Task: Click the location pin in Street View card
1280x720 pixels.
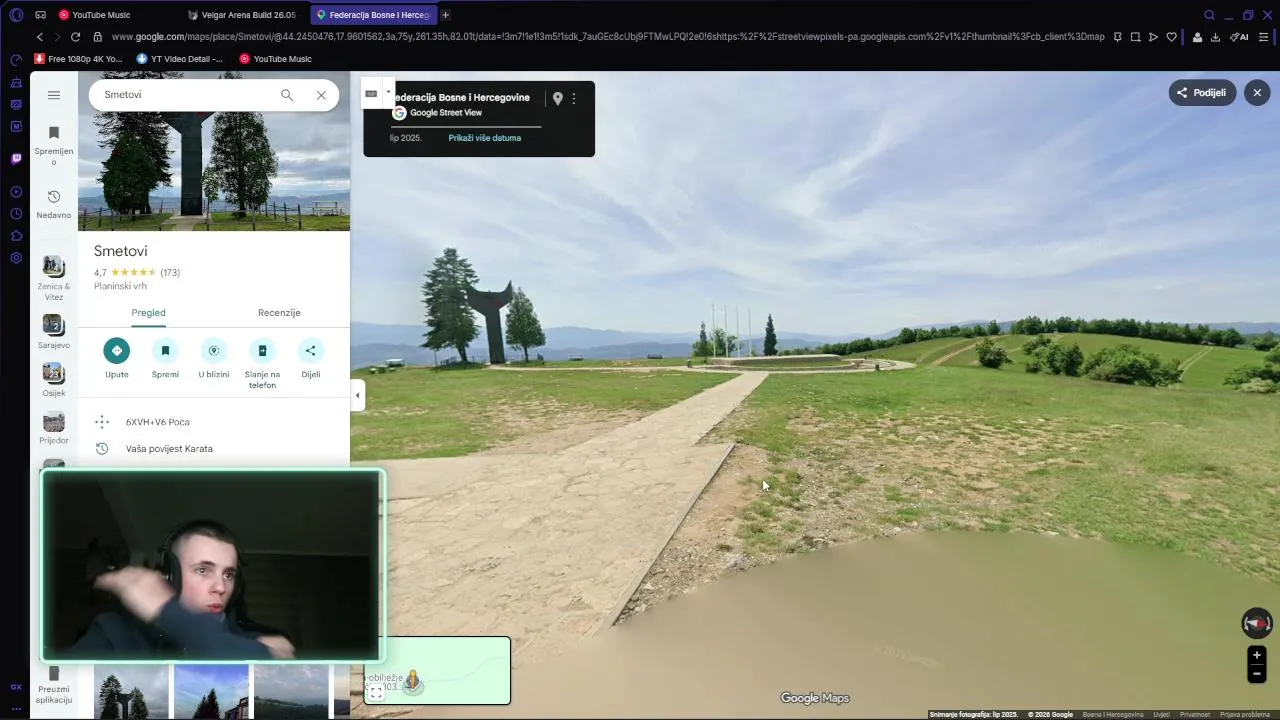Action: (558, 98)
